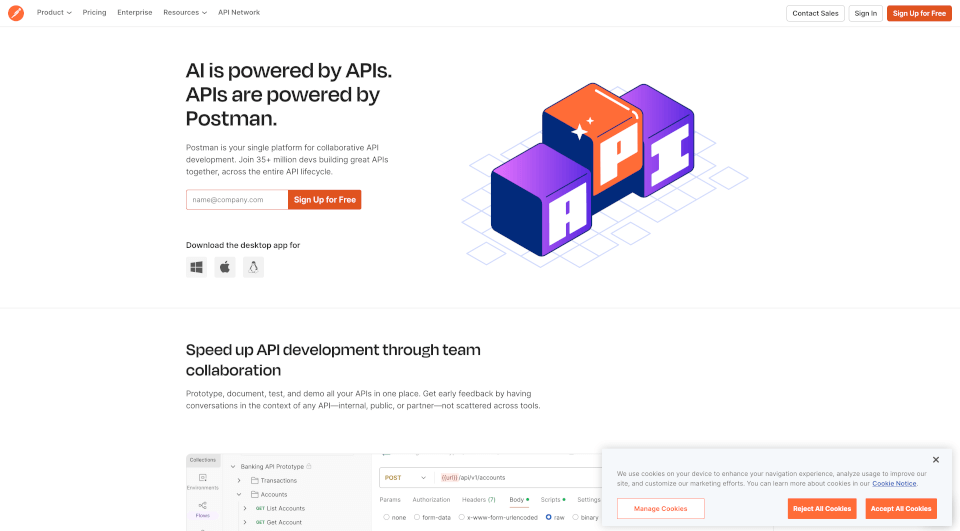Screen dimensions: 960x531
Task: Switch to the Body tab
Action: pyautogui.click(x=518, y=500)
